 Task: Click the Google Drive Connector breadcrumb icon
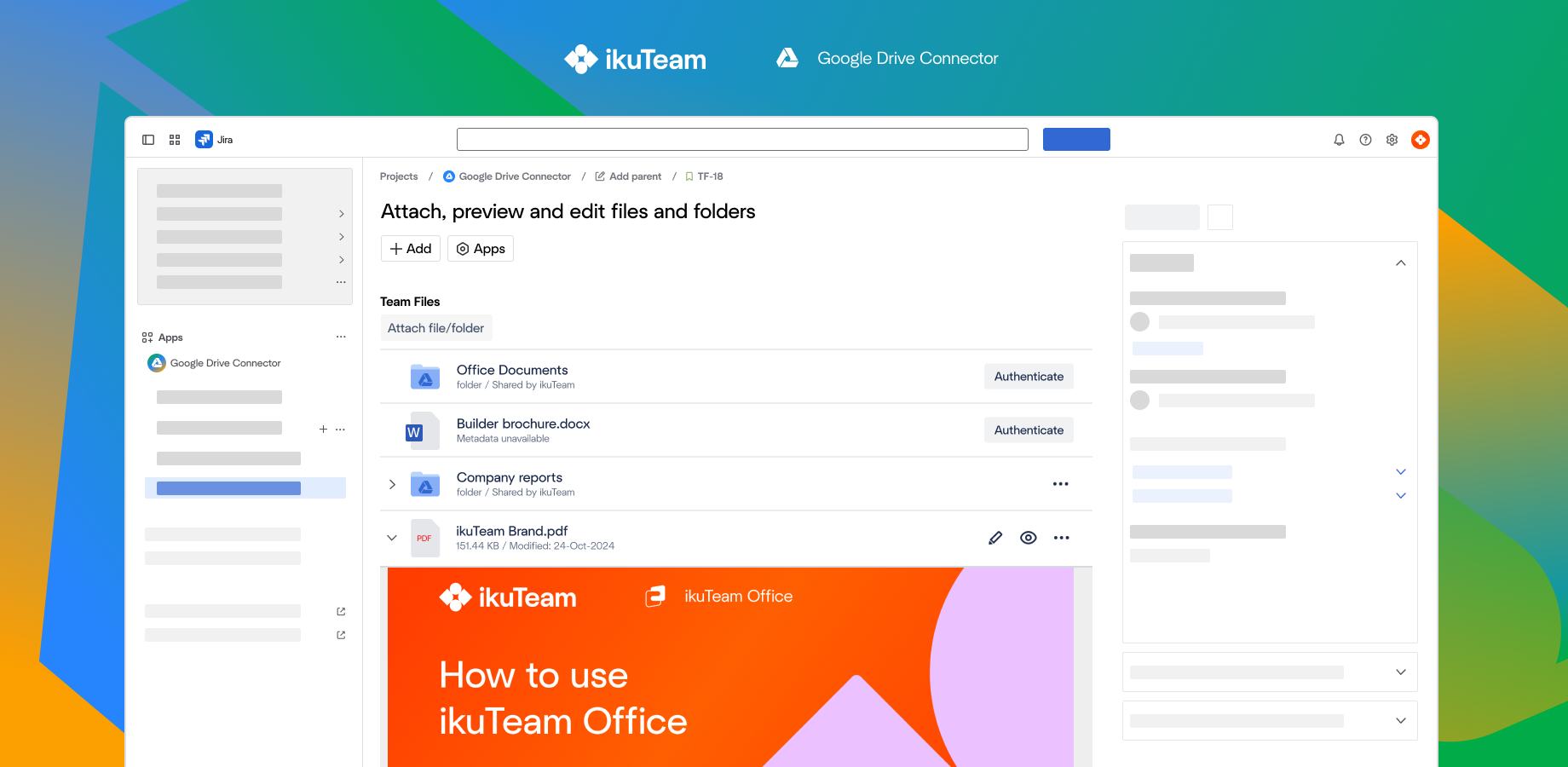pos(449,176)
